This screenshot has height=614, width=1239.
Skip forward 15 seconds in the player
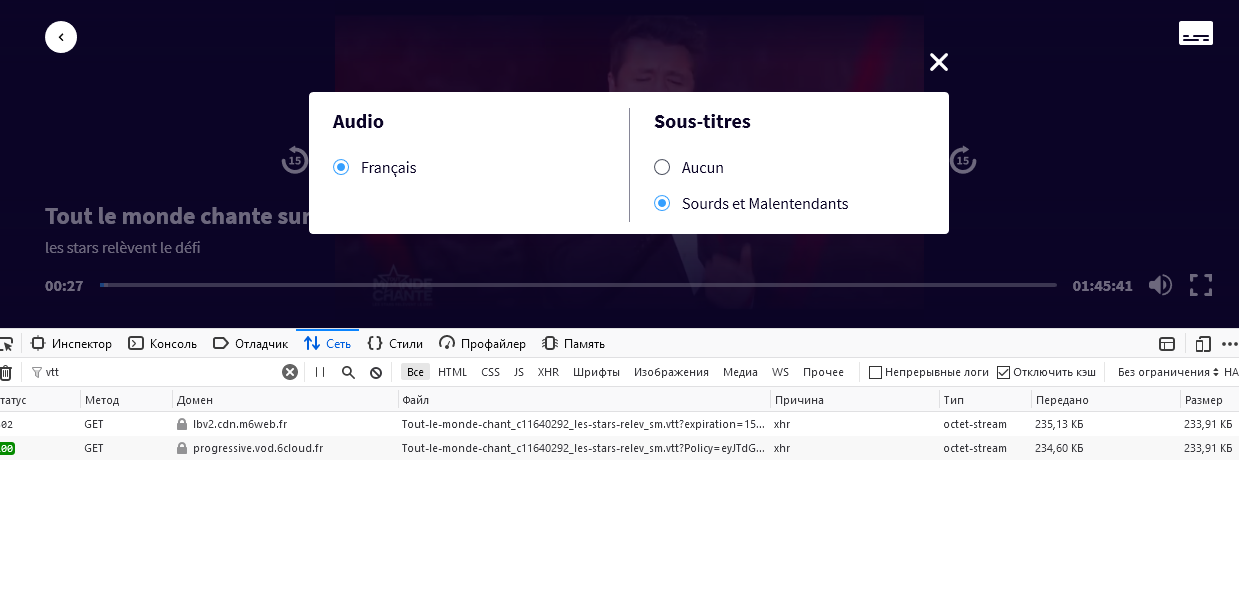pyautogui.click(x=963, y=160)
